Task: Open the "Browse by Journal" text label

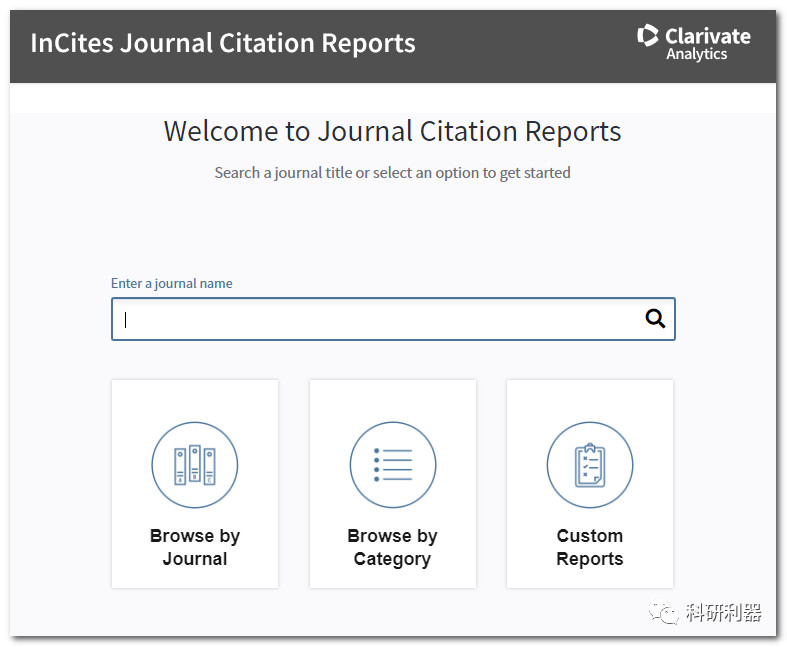Action: pos(195,547)
